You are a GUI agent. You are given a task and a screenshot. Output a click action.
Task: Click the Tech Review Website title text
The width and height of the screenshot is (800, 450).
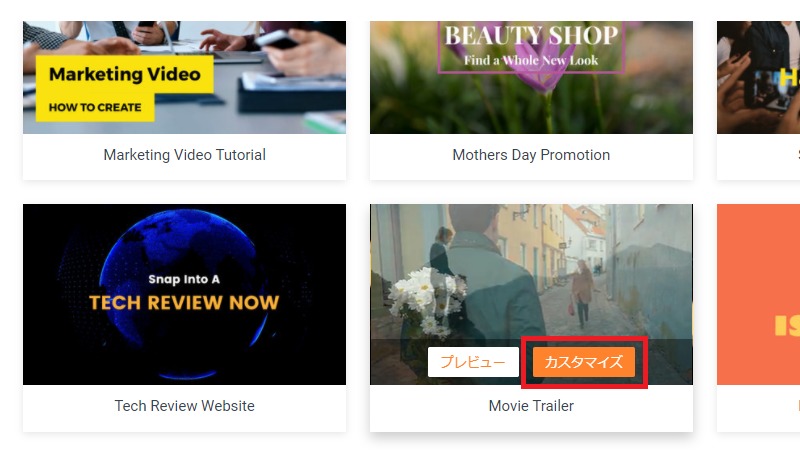(185, 406)
